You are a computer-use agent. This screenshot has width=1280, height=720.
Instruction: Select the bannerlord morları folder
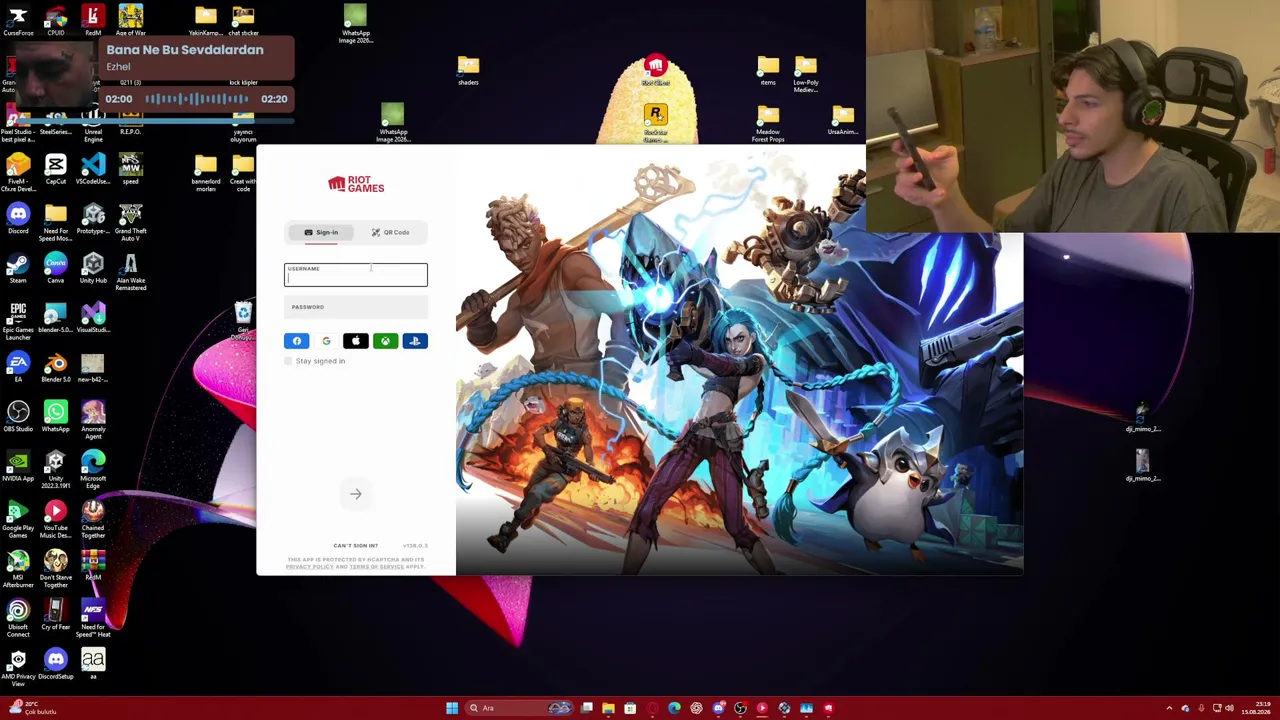click(206, 172)
